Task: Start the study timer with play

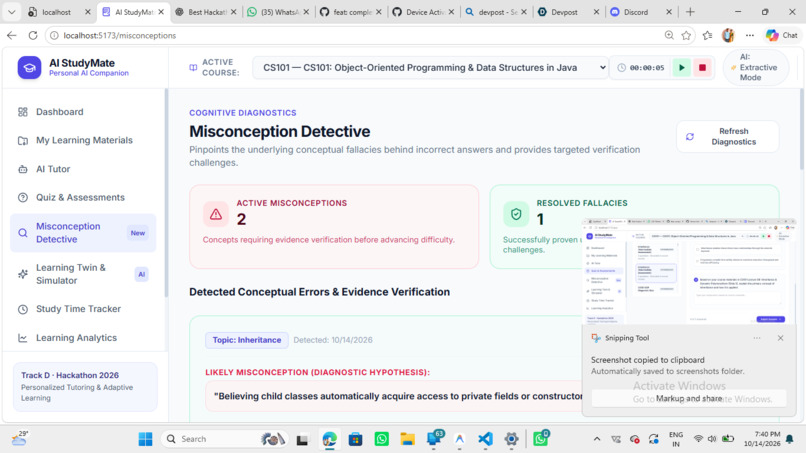Action: point(682,67)
